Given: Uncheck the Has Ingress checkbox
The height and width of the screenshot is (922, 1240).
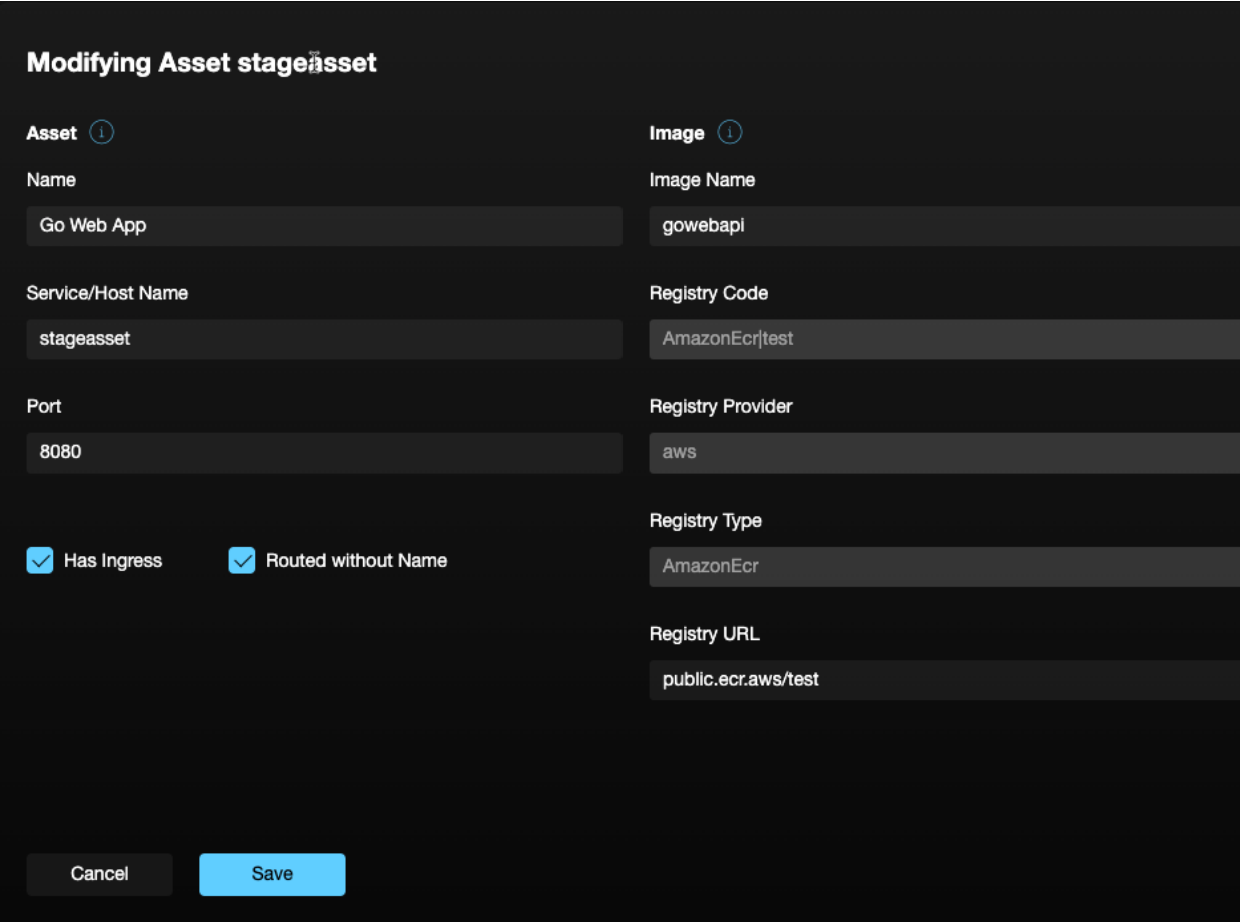Looking at the screenshot, I should pos(40,560).
